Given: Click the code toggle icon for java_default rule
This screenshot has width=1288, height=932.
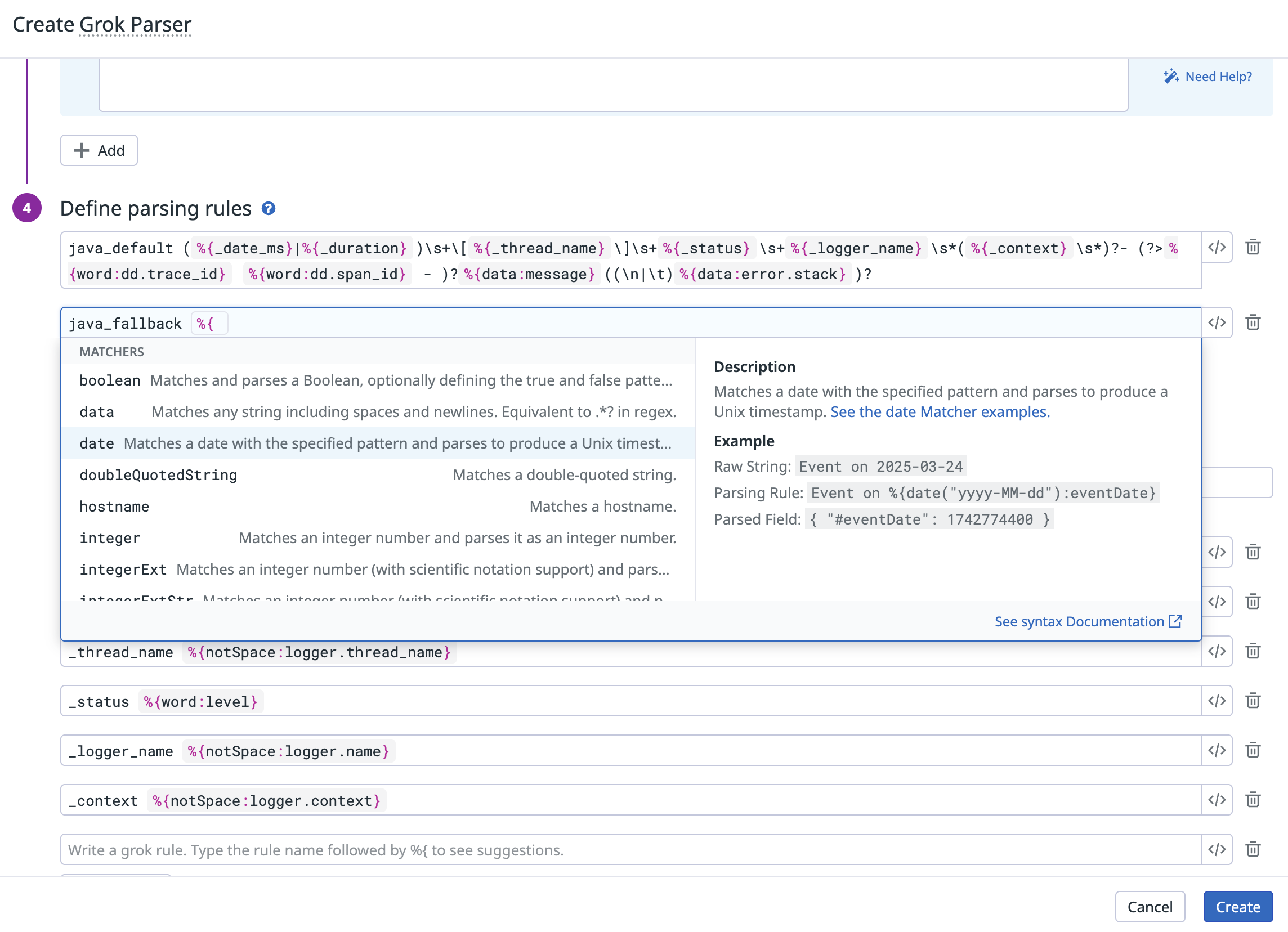Looking at the screenshot, I should [1217, 248].
